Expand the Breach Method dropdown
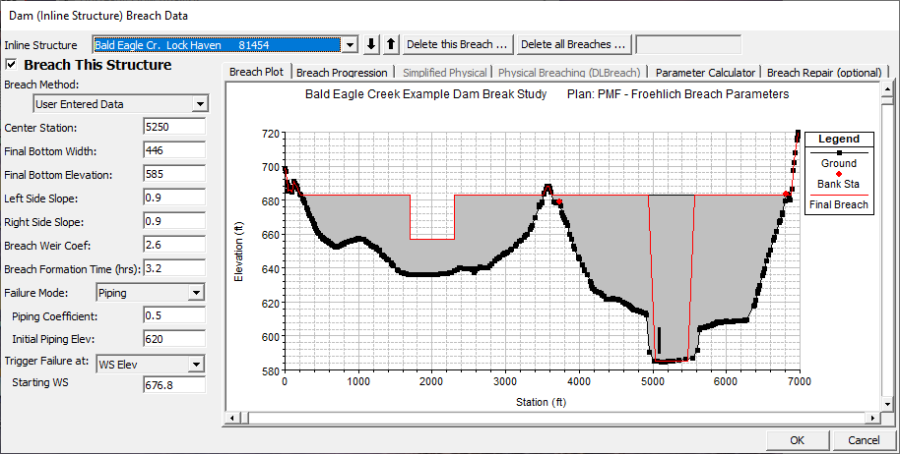 coord(200,104)
